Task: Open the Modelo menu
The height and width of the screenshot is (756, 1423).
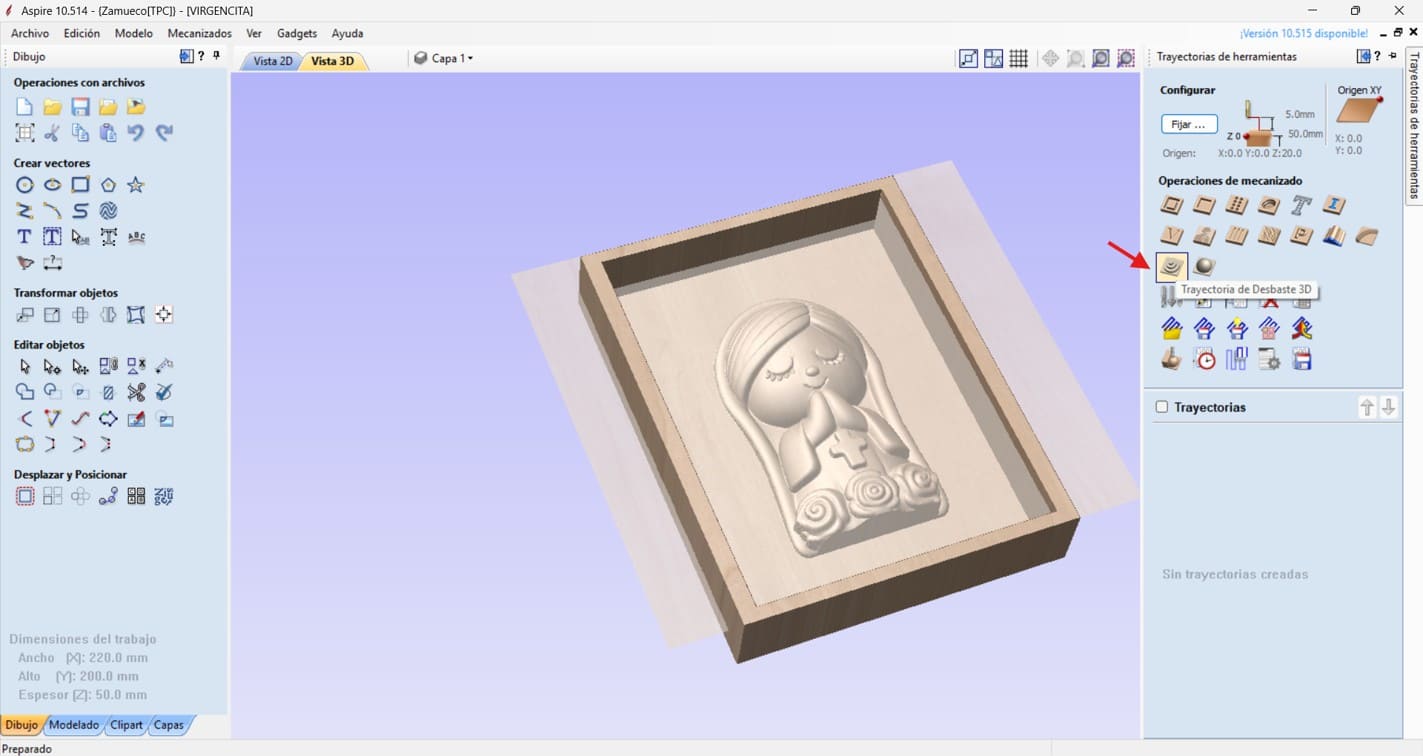Action: tap(134, 33)
